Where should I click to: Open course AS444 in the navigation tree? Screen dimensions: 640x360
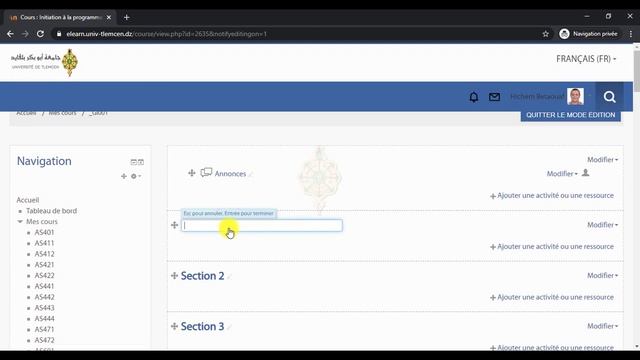point(44,319)
